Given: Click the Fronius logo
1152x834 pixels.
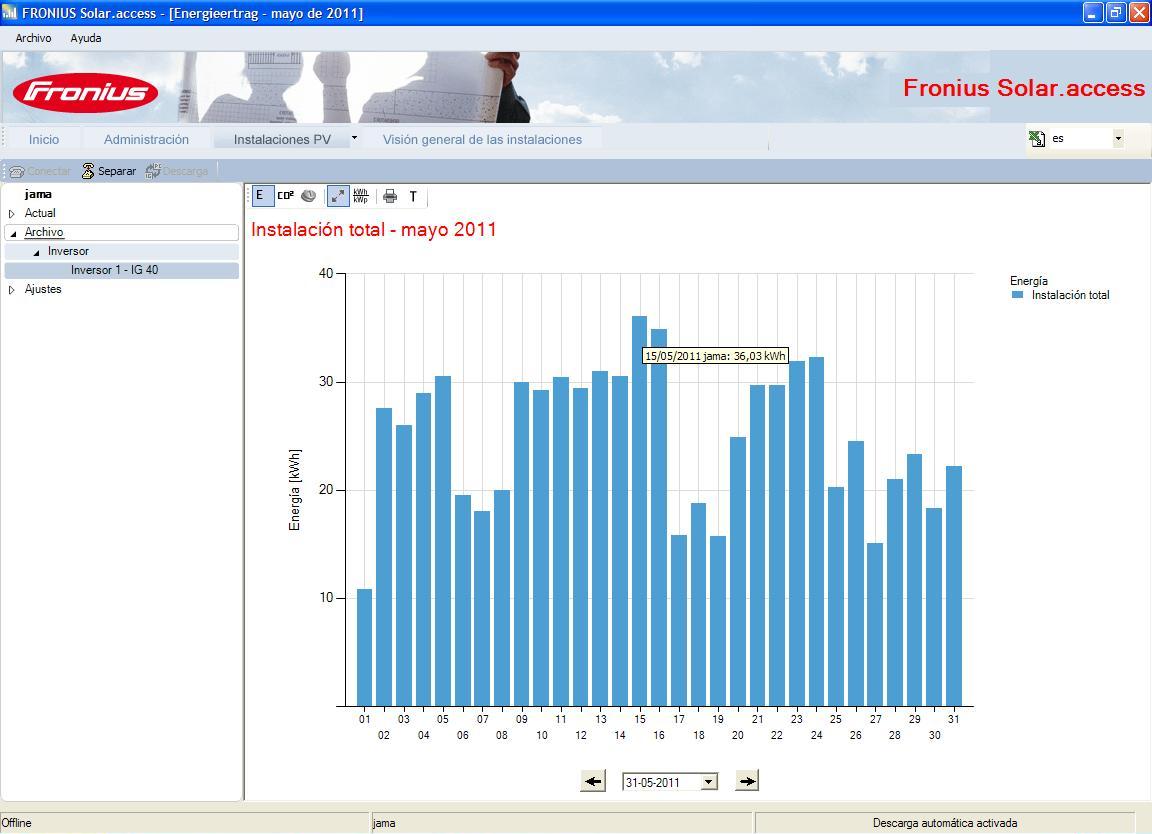Looking at the screenshot, I should pyautogui.click(x=85, y=92).
